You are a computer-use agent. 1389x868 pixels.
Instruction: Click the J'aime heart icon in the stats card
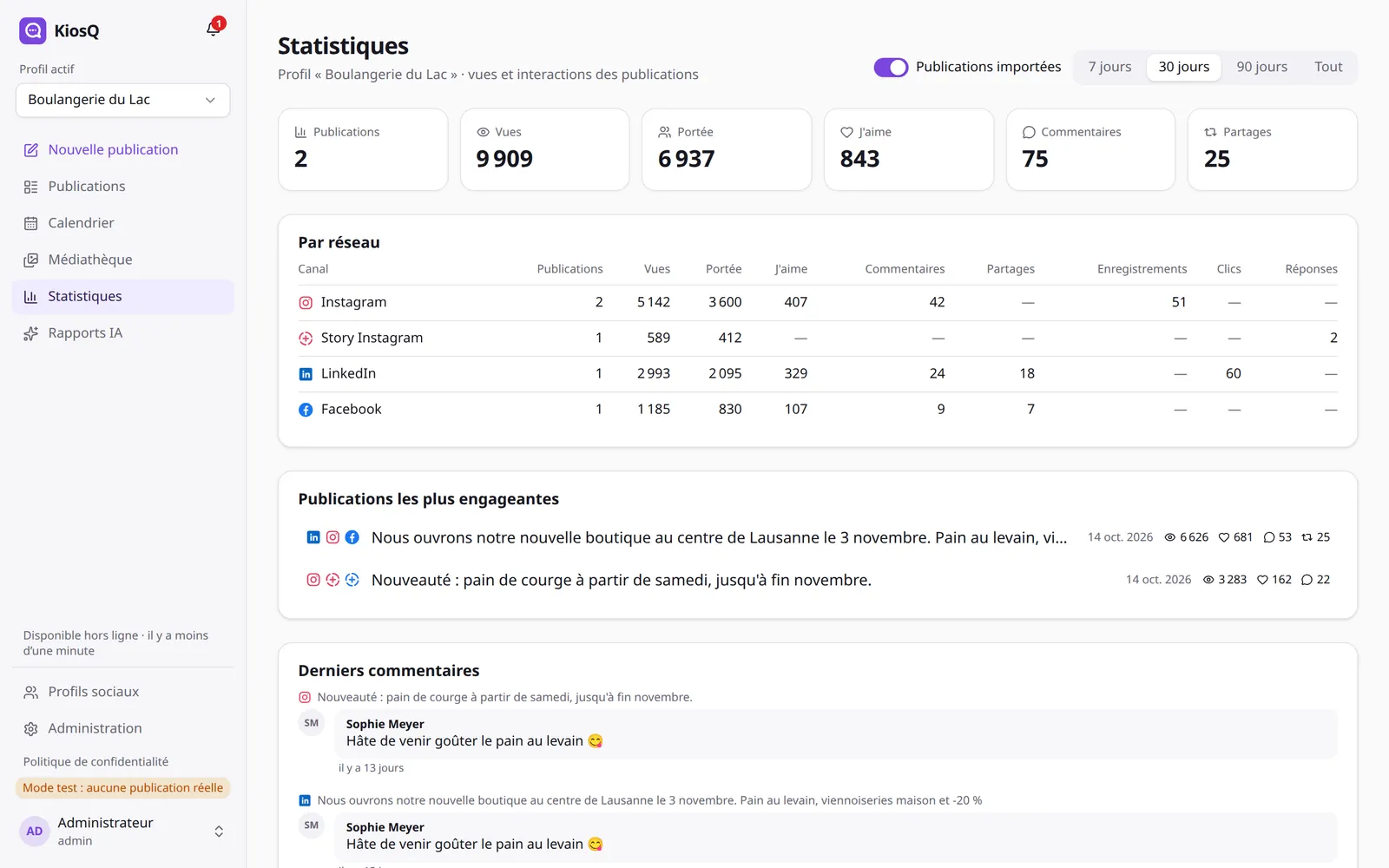(x=846, y=132)
